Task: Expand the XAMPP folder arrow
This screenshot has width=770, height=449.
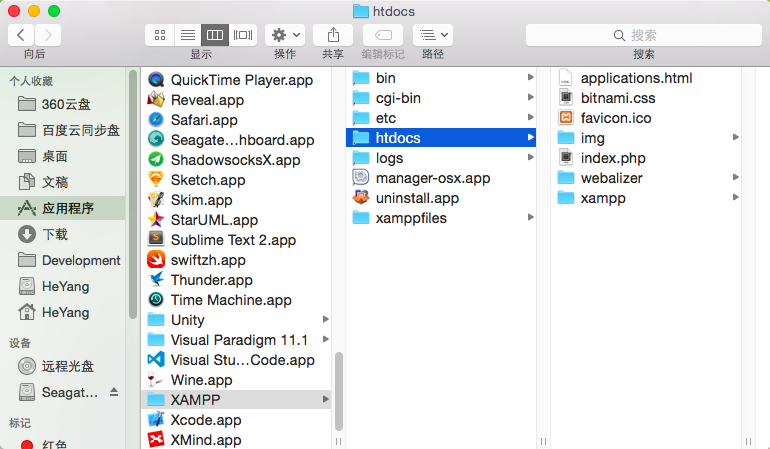Action: (x=326, y=399)
